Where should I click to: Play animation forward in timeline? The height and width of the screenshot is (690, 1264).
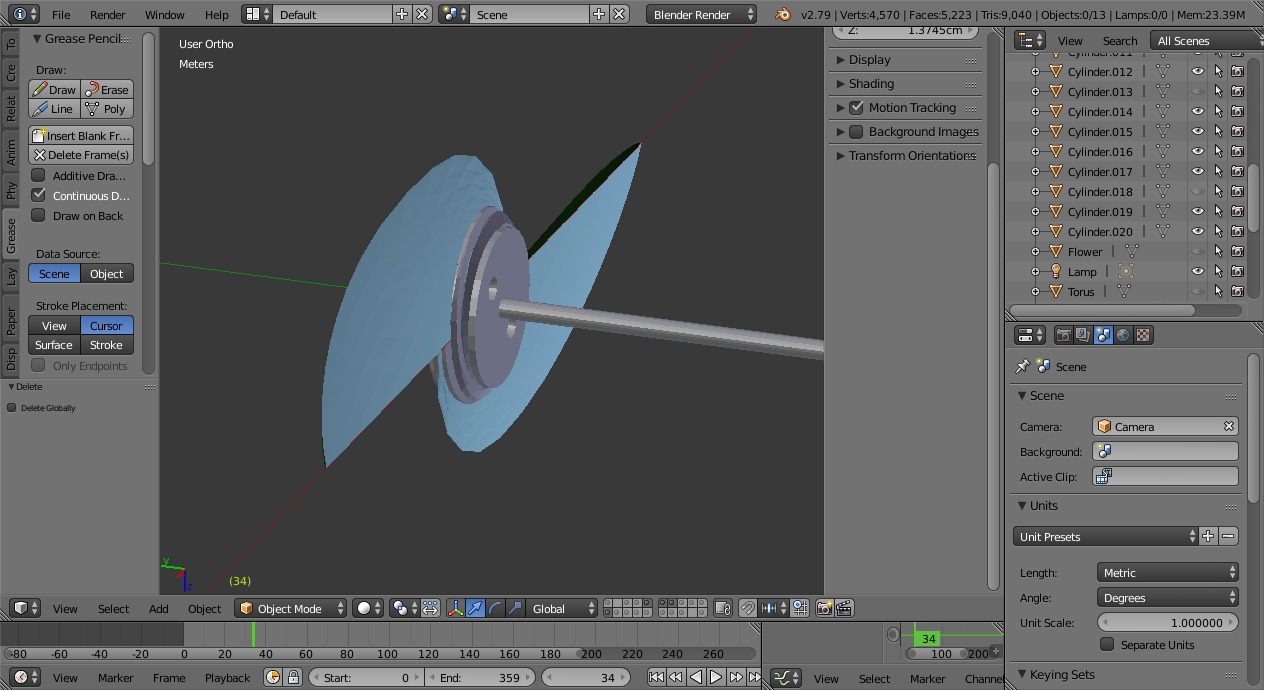click(x=716, y=677)
